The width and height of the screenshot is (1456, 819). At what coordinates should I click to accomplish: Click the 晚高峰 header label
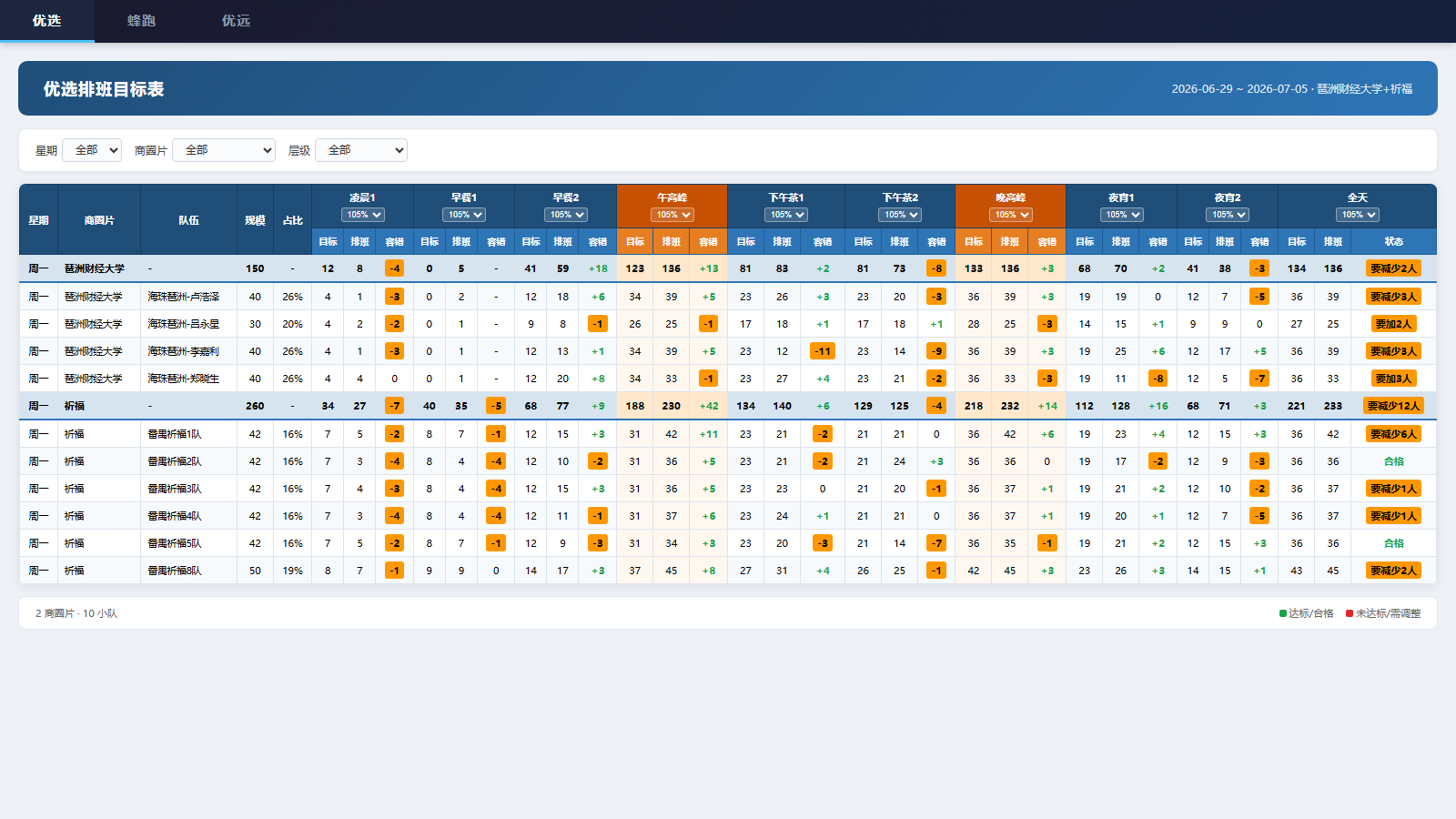(x=1011, y=197)
